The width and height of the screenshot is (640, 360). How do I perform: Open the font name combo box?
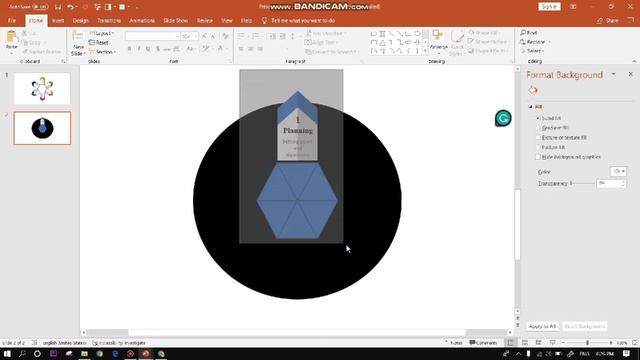(153, 36)
